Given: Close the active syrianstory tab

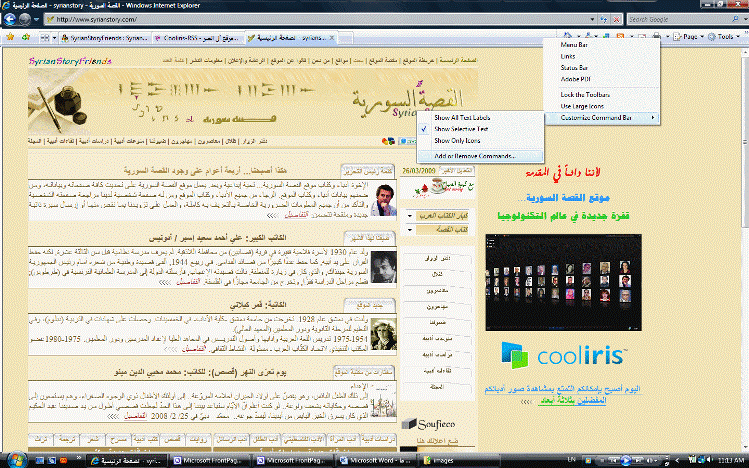Looking at the screenshot, I should coord(332,38).
